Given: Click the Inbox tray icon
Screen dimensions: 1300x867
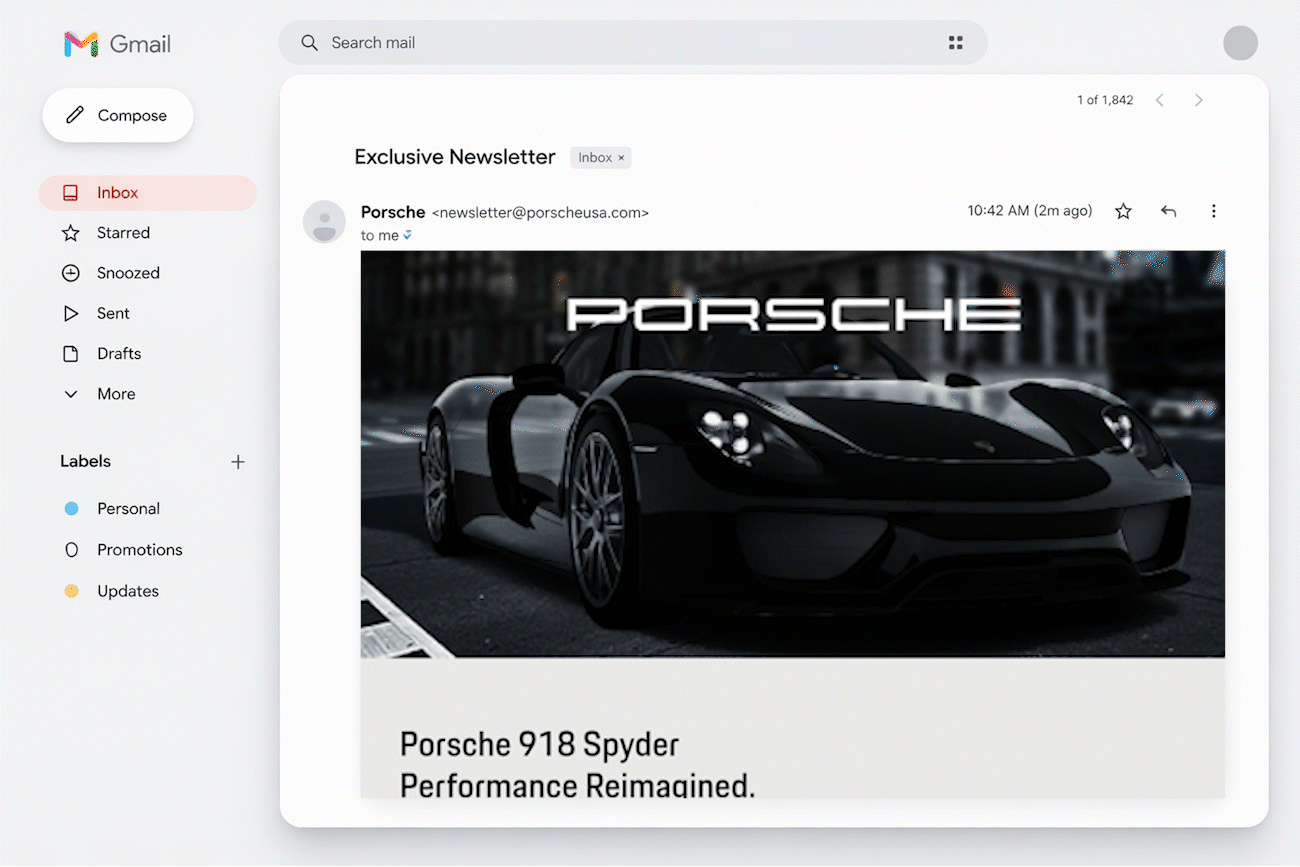Looking at the screenshot, I should click(71, 193).
